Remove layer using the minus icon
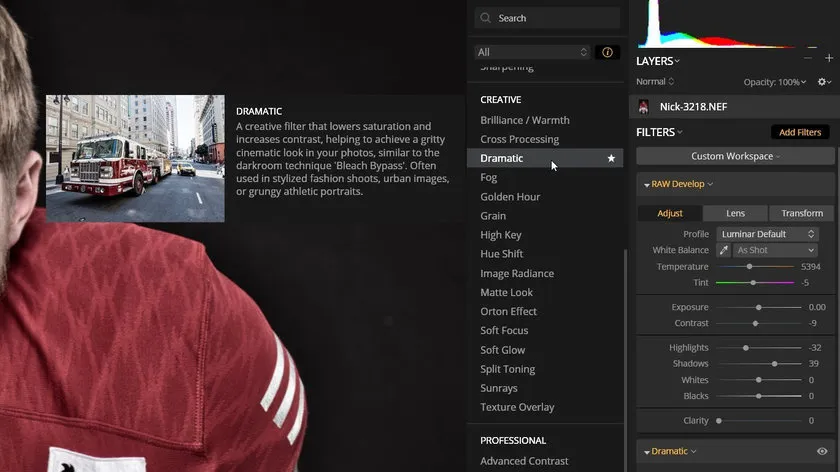The height and width of the screenshot is (472, 840). point(808,59)
